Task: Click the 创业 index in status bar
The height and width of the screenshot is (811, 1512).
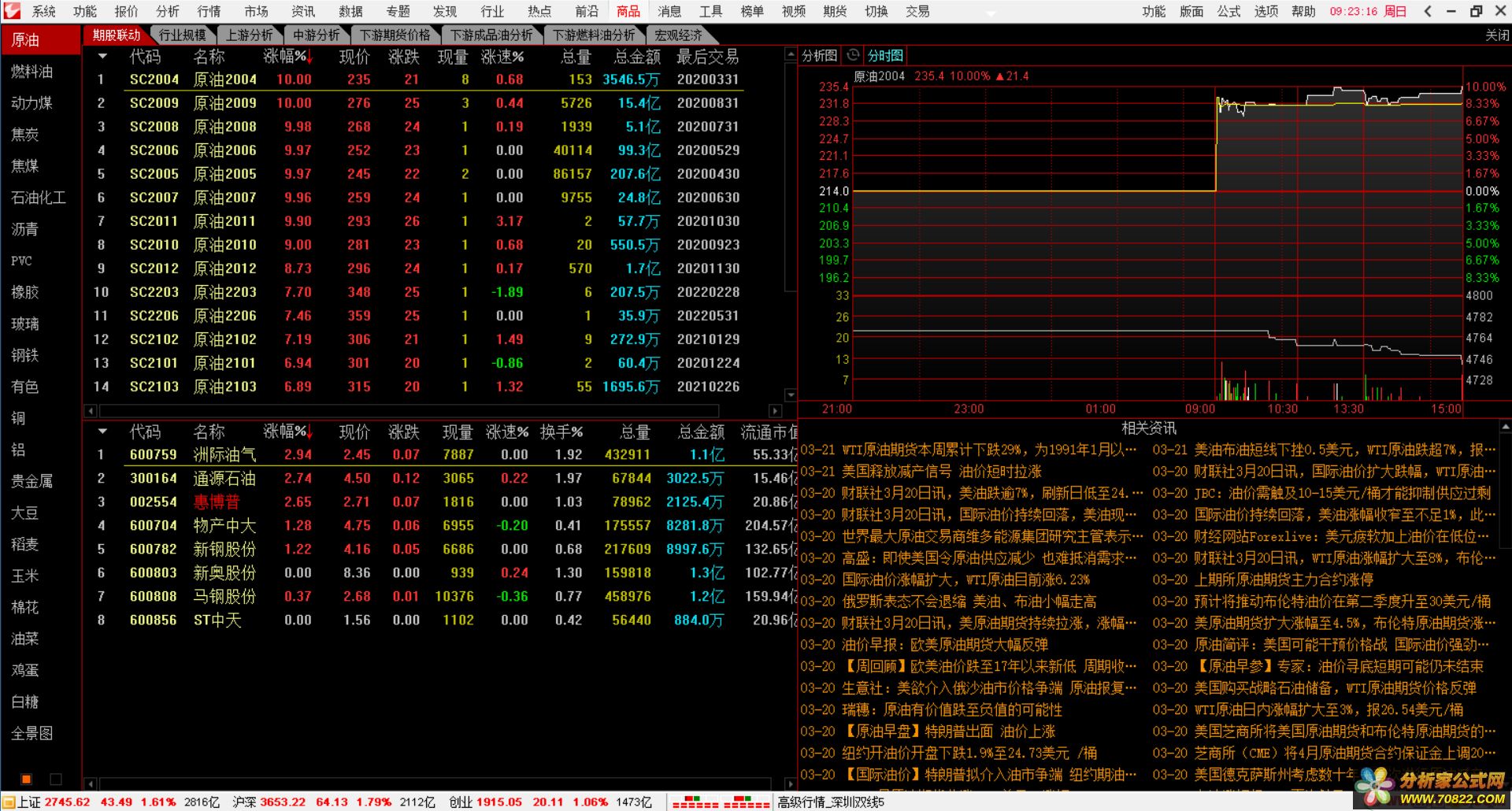Action: pos(550,802)
